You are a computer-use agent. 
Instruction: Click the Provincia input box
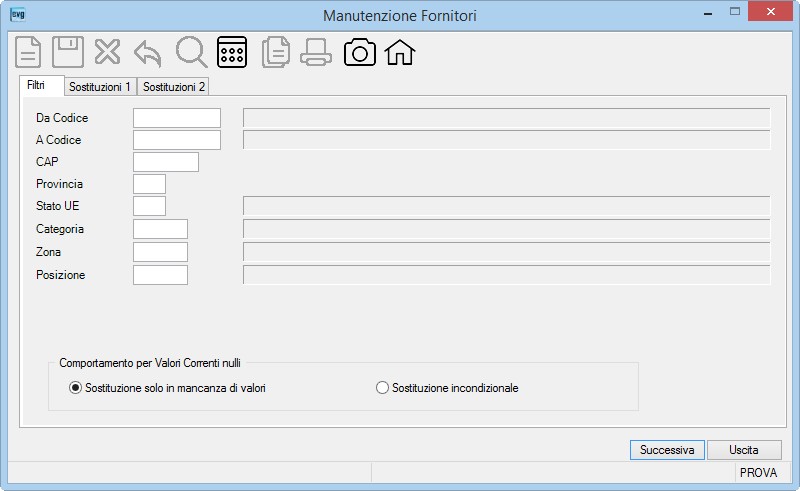(149, 184)
